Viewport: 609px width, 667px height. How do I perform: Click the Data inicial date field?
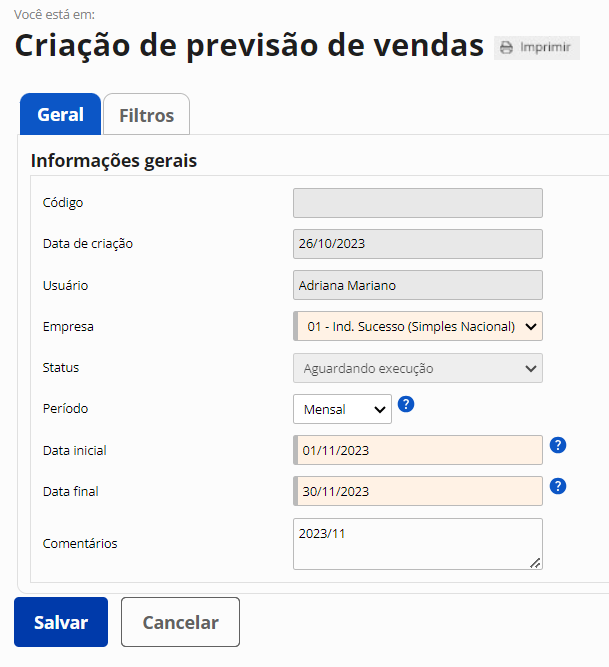tap(418, 450)
